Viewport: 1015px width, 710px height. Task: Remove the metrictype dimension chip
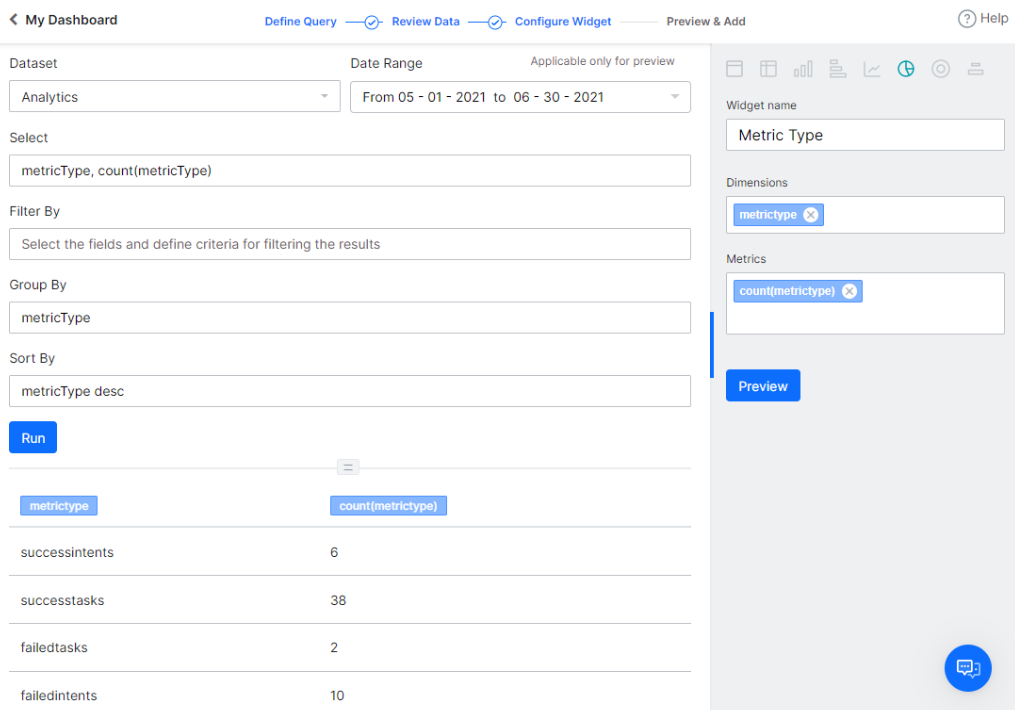pyautogui.click(x=811, y=214)
